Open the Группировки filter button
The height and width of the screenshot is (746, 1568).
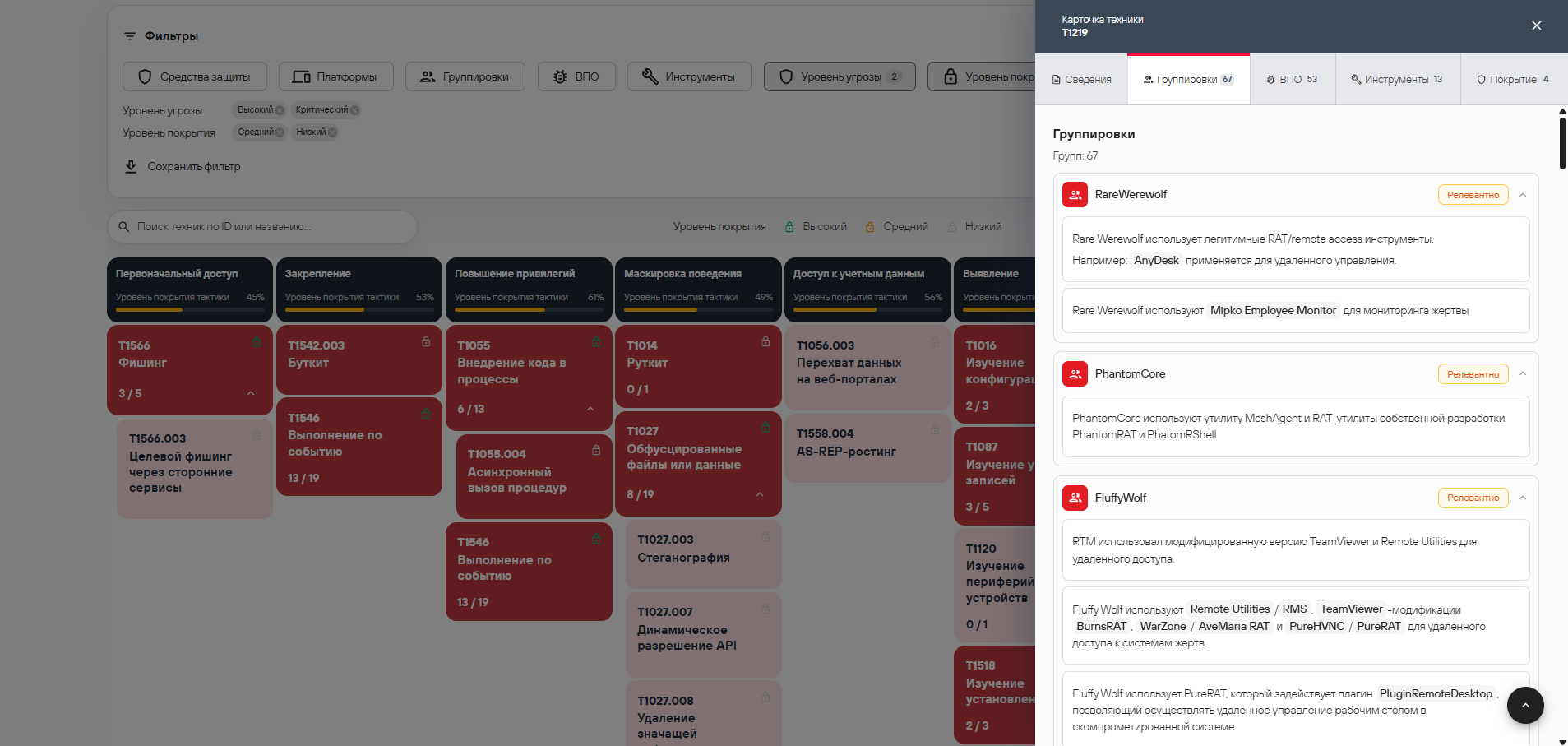[x=465, y=76]
